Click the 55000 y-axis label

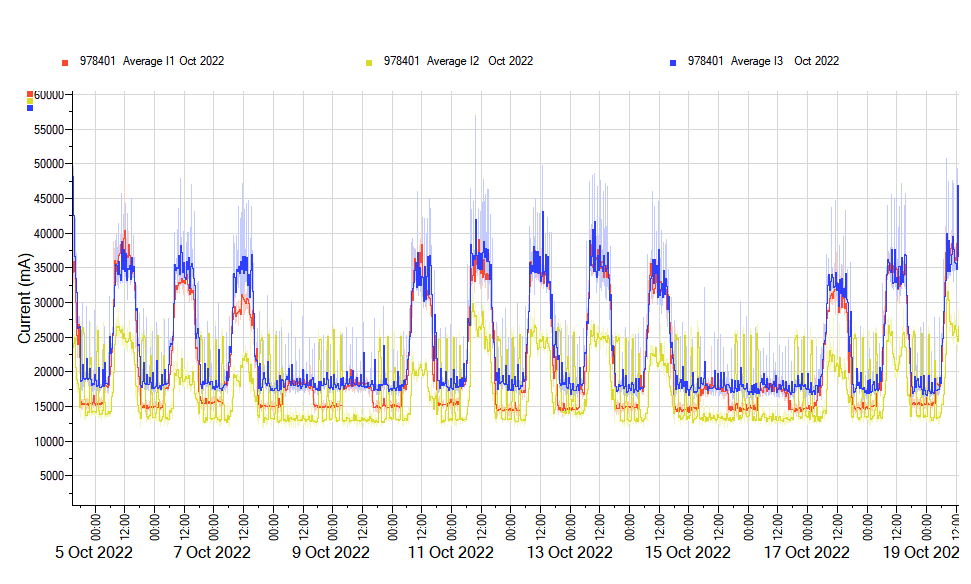49,130
